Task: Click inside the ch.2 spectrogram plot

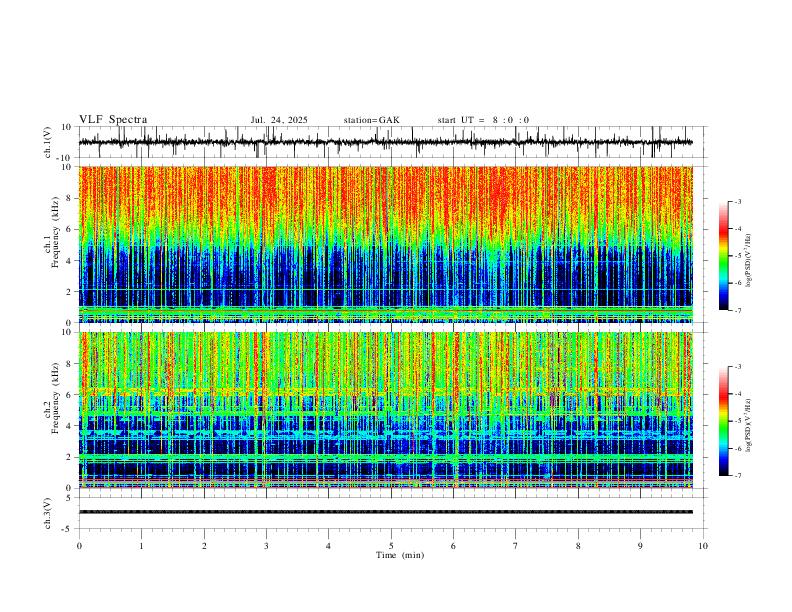Action: pos(385,410)
